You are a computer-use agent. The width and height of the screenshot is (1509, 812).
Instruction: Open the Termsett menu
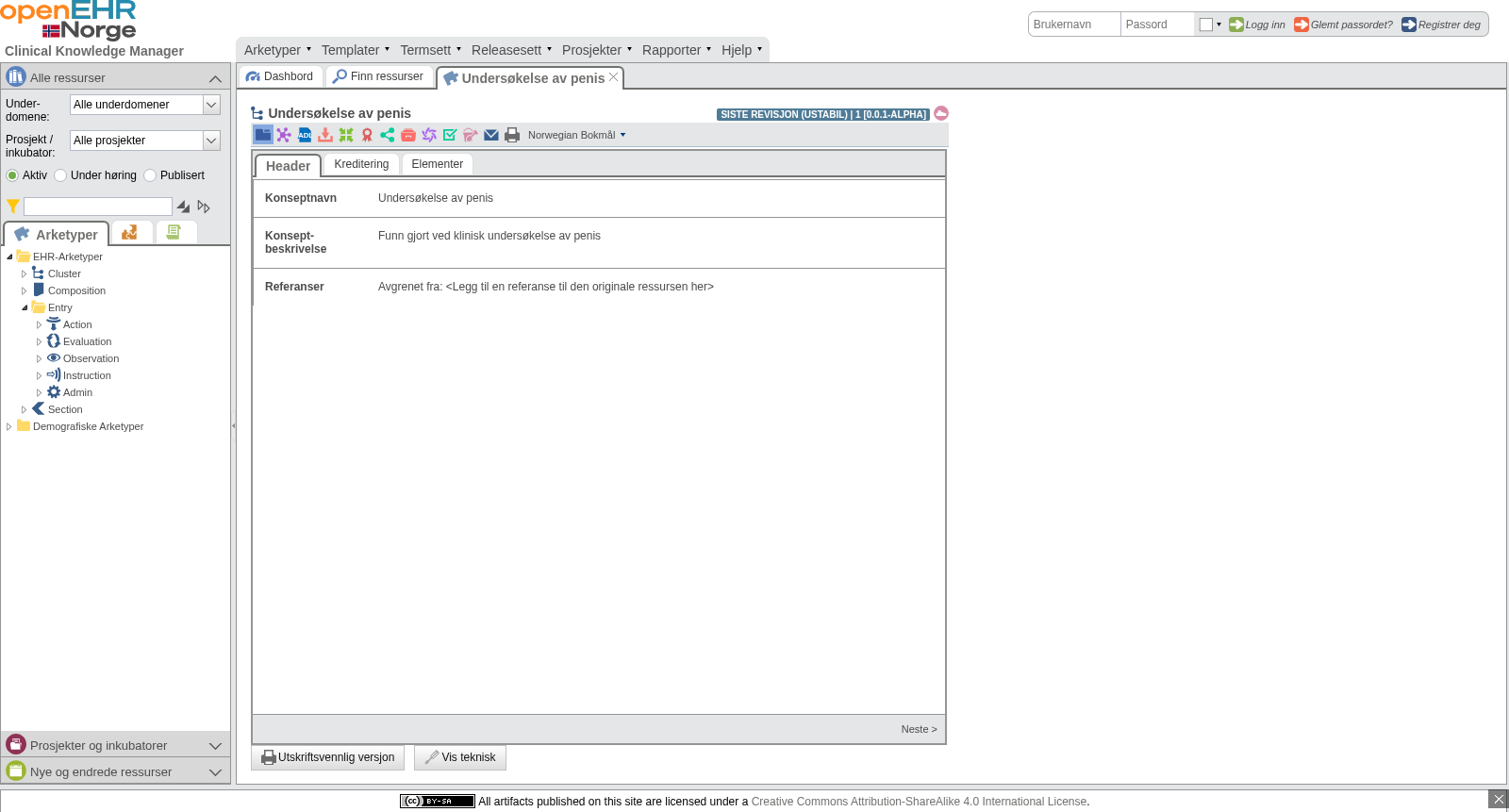point(430,50)
